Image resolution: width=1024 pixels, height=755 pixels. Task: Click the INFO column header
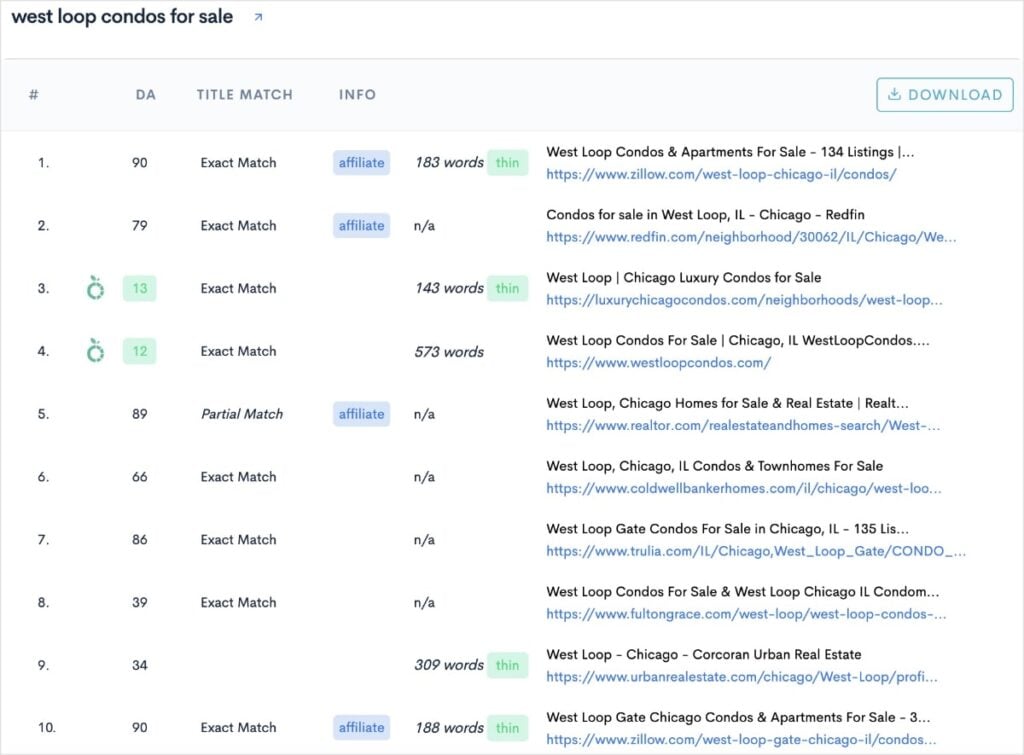point(357,94)
